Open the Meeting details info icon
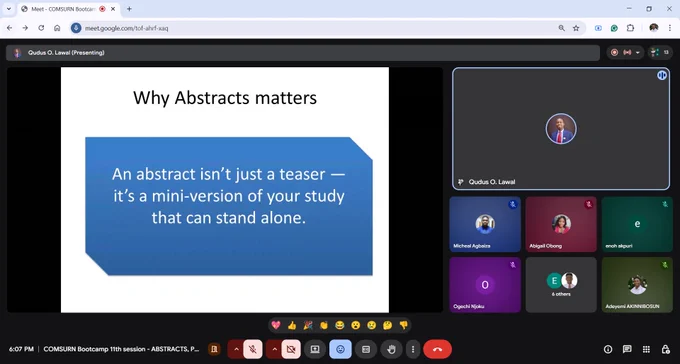 pyautogui.click(x=608, y=349)
